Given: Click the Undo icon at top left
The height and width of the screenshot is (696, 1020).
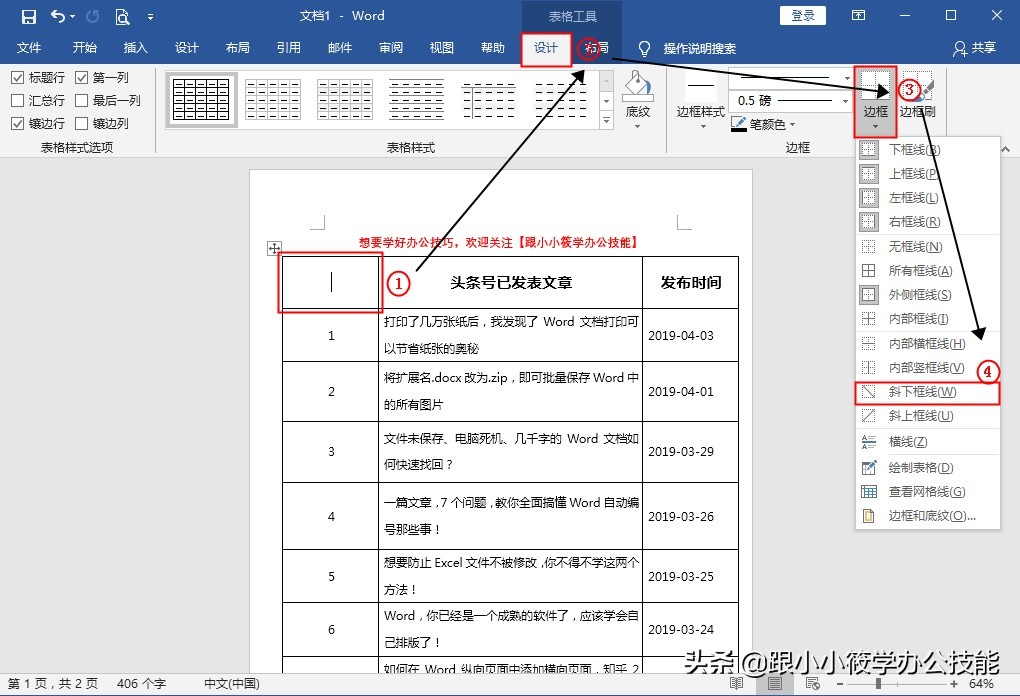Looking at the screenshot, I should point(56,14).
